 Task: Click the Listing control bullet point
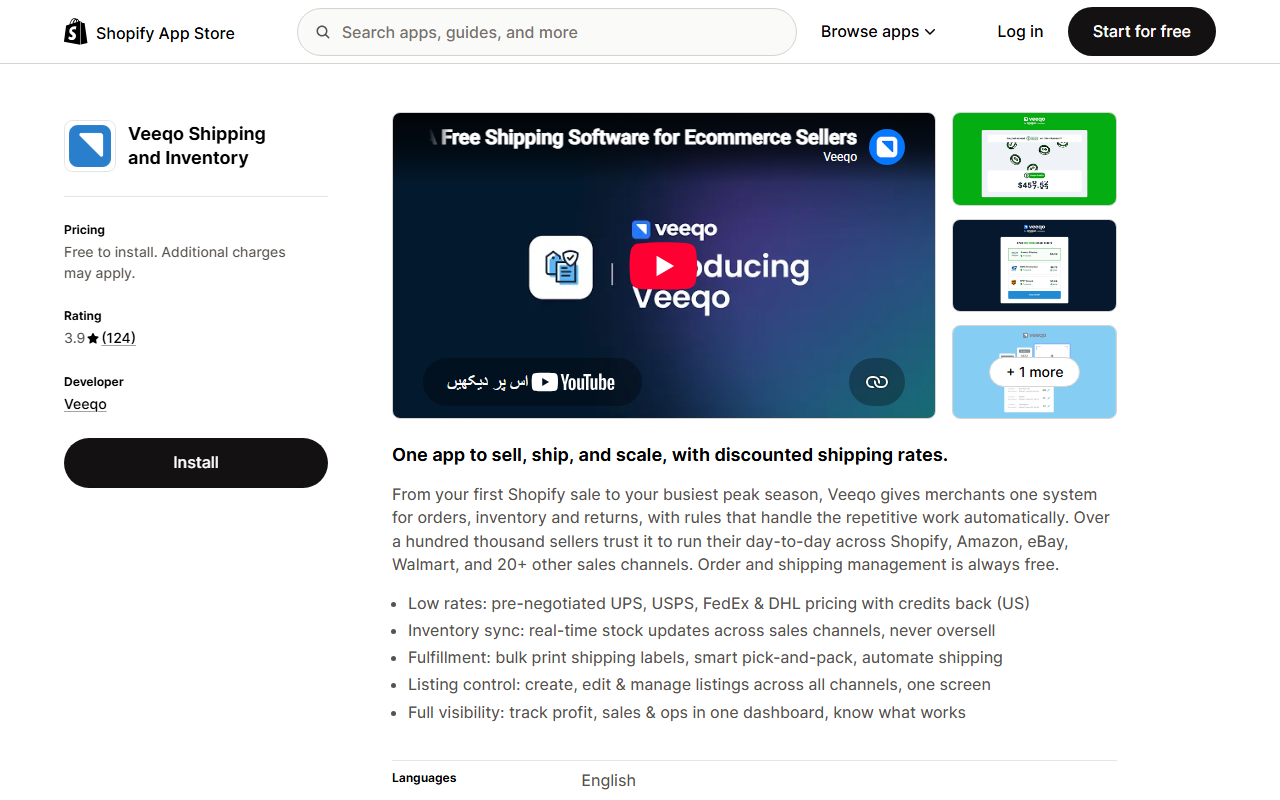(x=699, y=684)
